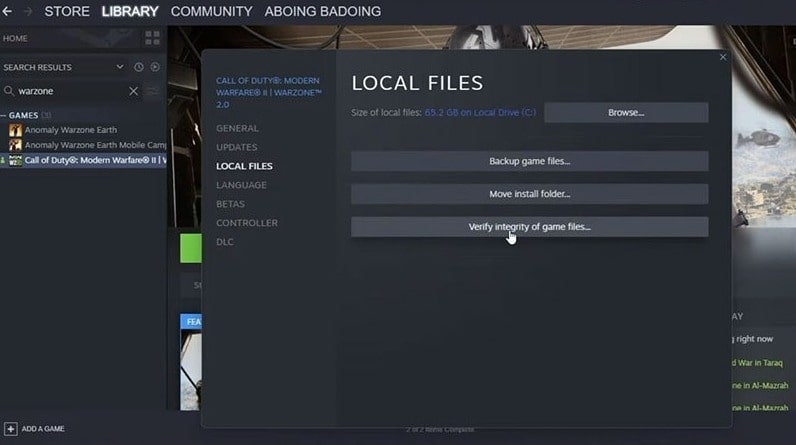Click Anomaly Warzone Earth Mobile icon
This screenshot has height=445, width=796.
(x=15, y=145)
